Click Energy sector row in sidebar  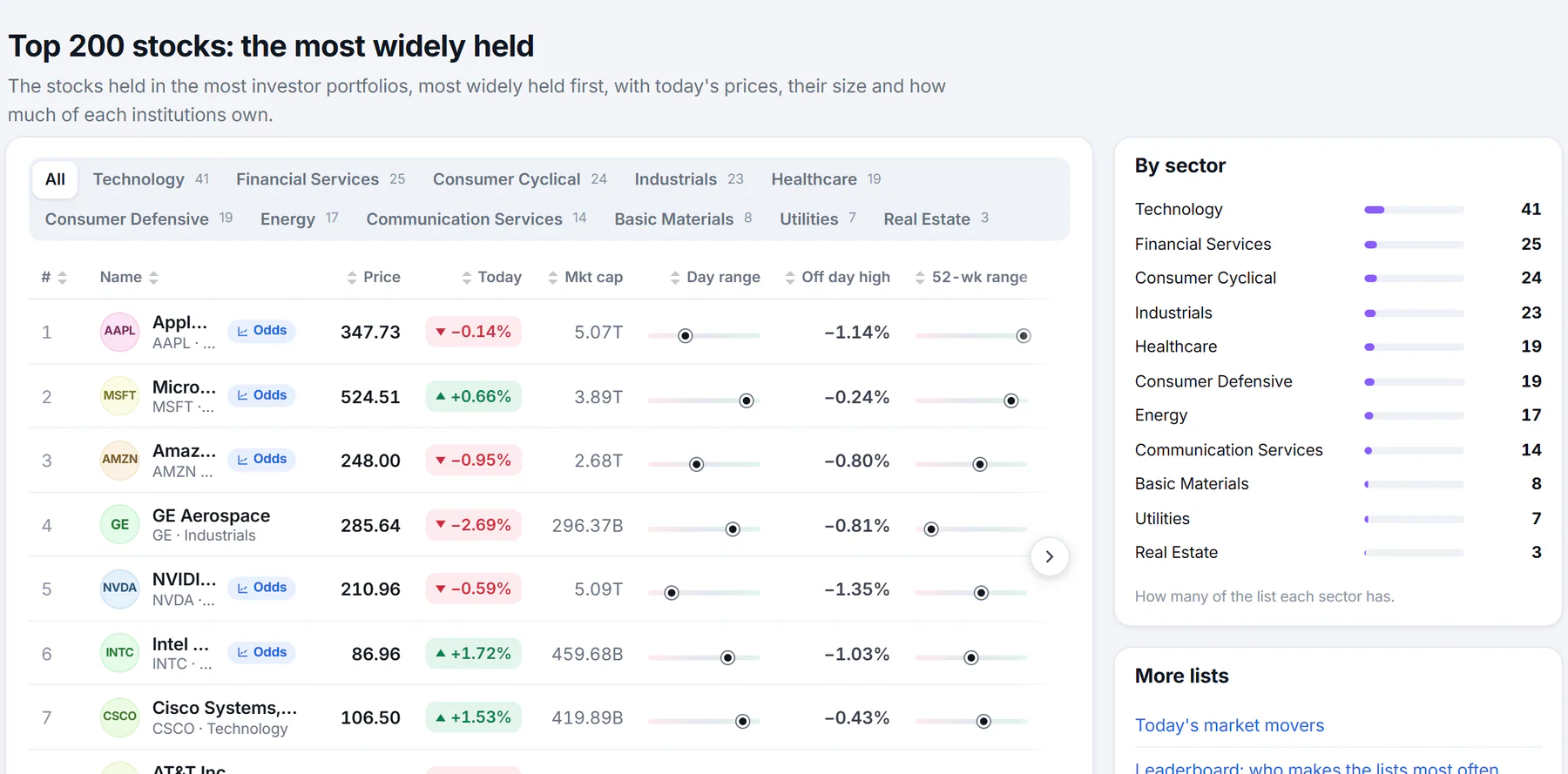tap(1338, 415)
